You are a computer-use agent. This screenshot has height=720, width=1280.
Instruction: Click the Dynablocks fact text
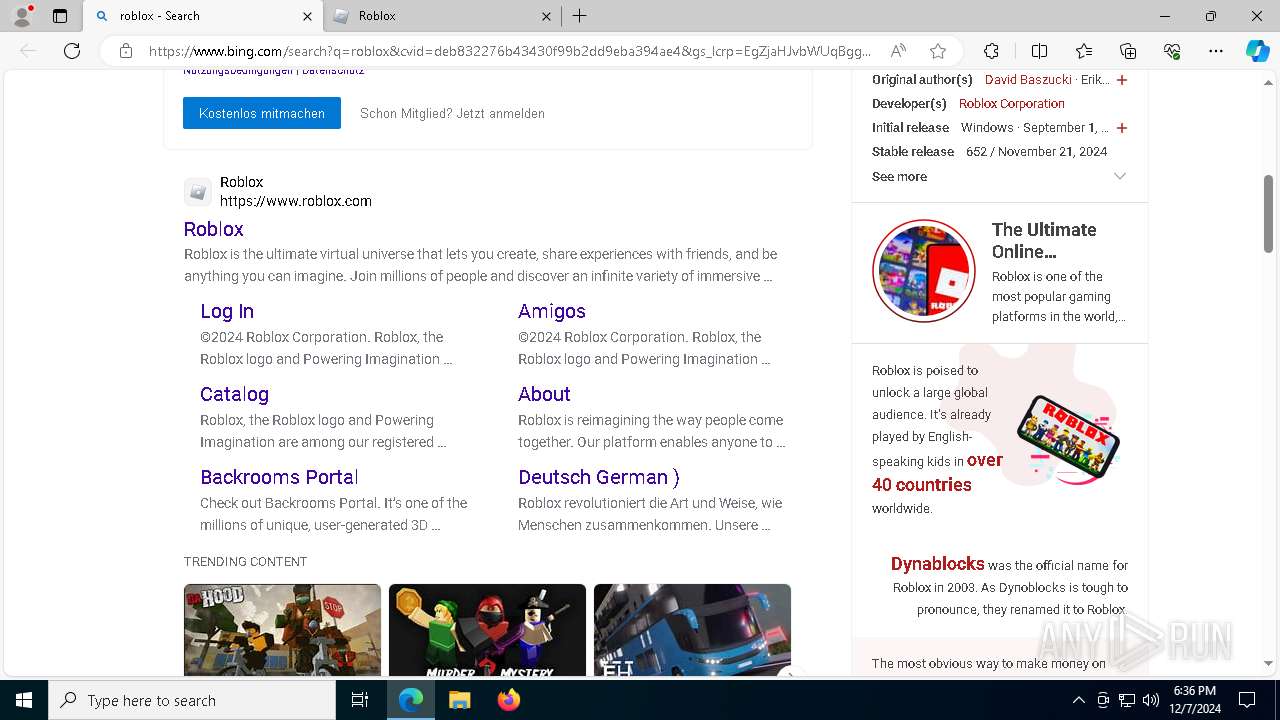[937, 564]
